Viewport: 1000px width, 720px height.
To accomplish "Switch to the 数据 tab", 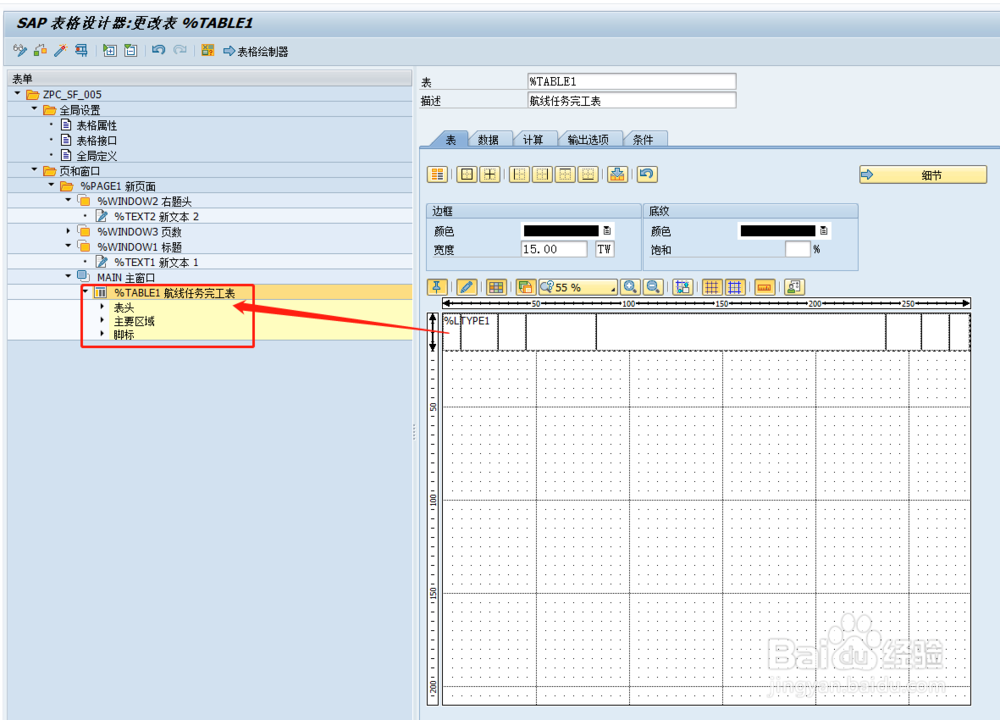I will tap(490, 139).
